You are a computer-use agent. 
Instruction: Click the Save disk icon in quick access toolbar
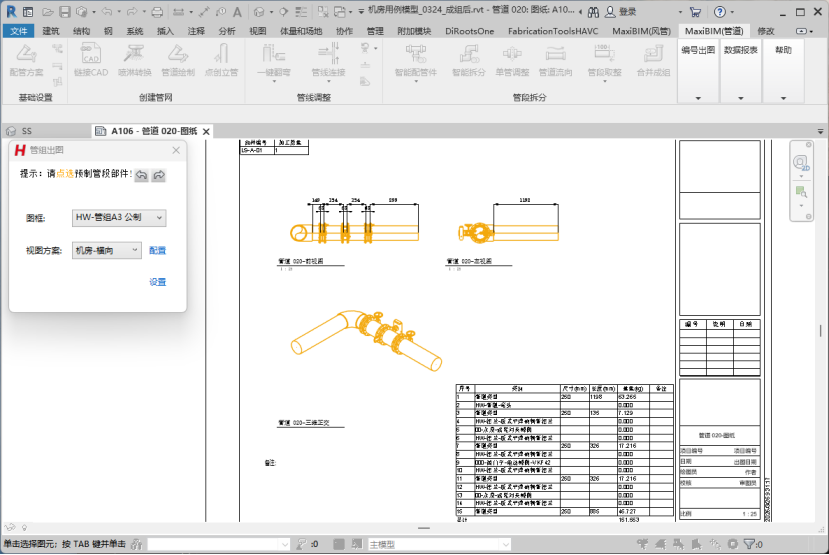65,12
